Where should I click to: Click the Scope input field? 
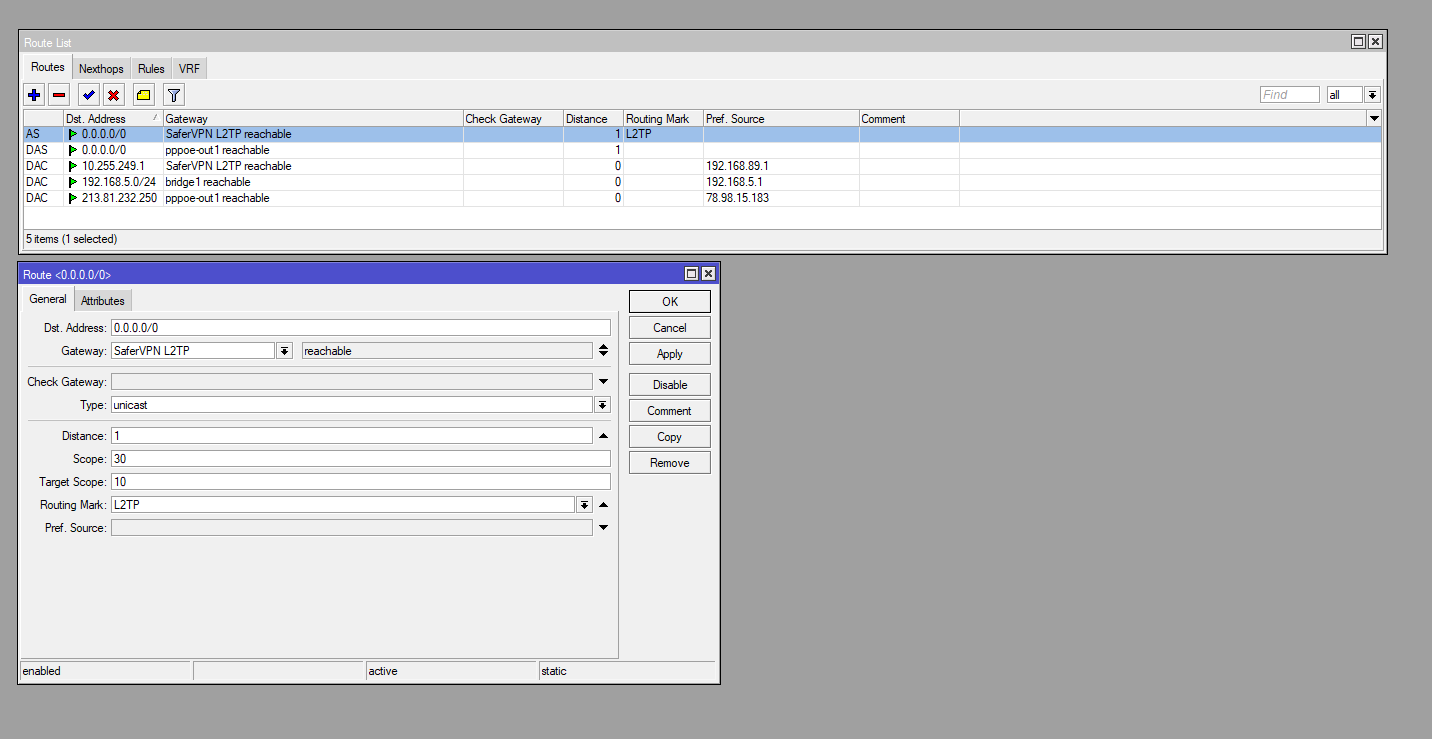tap(360, 459)
